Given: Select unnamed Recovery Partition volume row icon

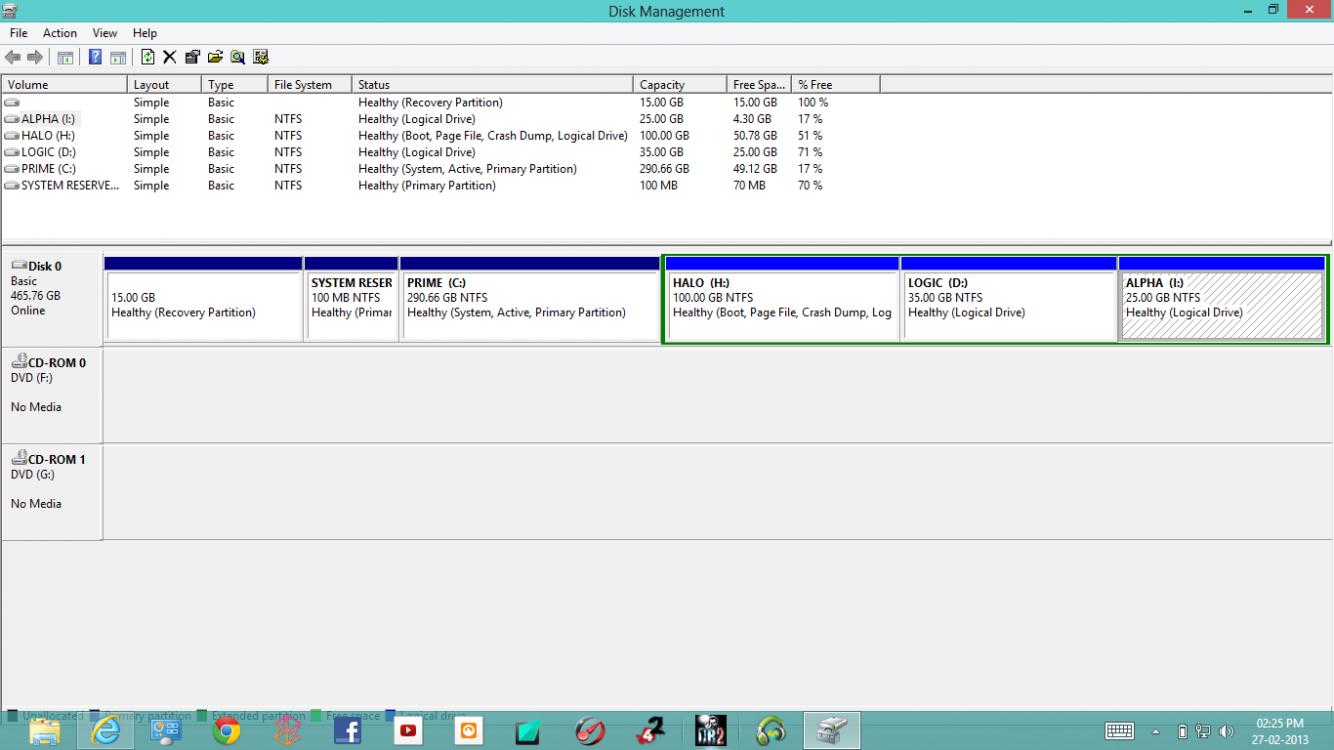Looking at the screenshot, I should coord(12,103).
